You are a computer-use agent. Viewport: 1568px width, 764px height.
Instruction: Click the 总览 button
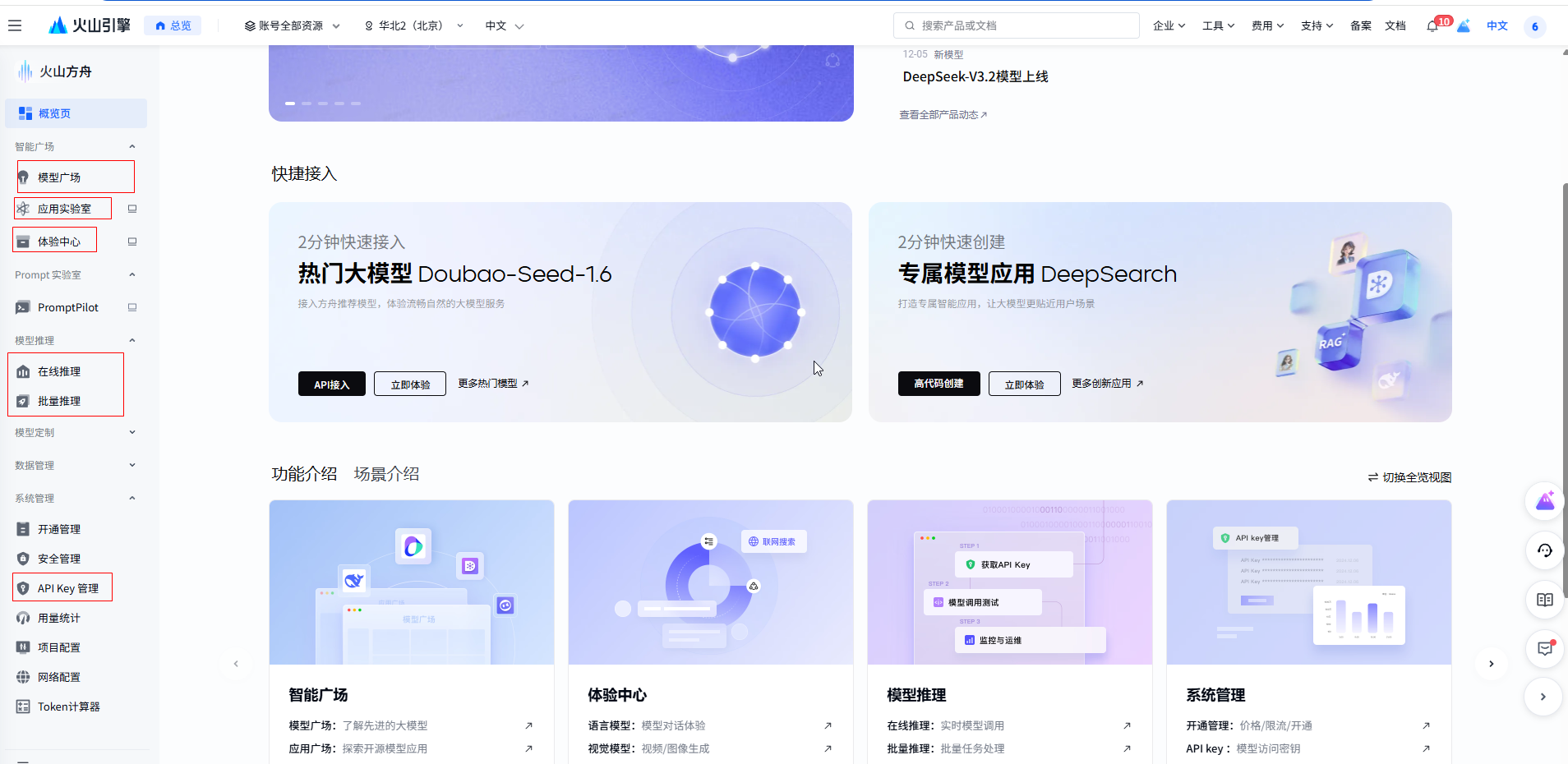click(173, 26)
